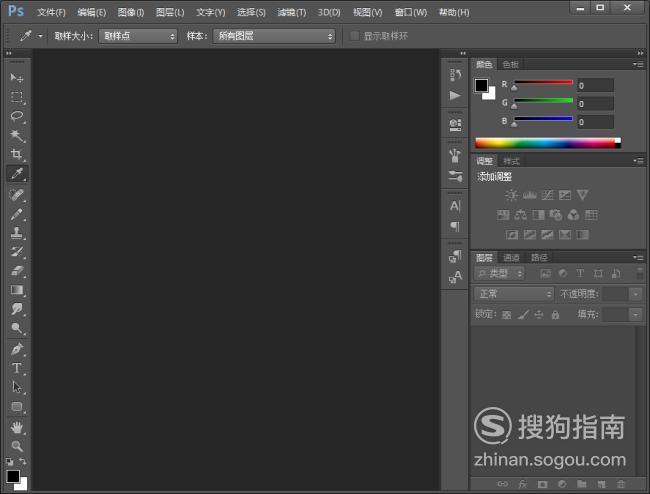
Task: Open Color panel flyout menu
Action: 638,64
